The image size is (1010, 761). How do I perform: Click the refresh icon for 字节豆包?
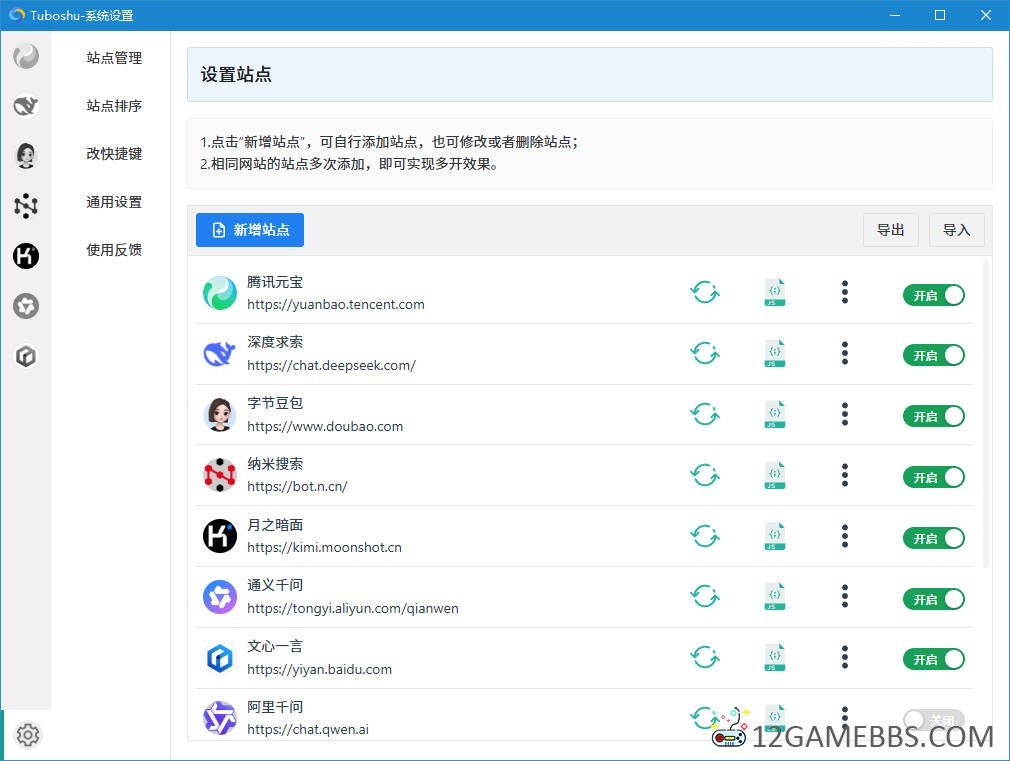coord(705,415)
